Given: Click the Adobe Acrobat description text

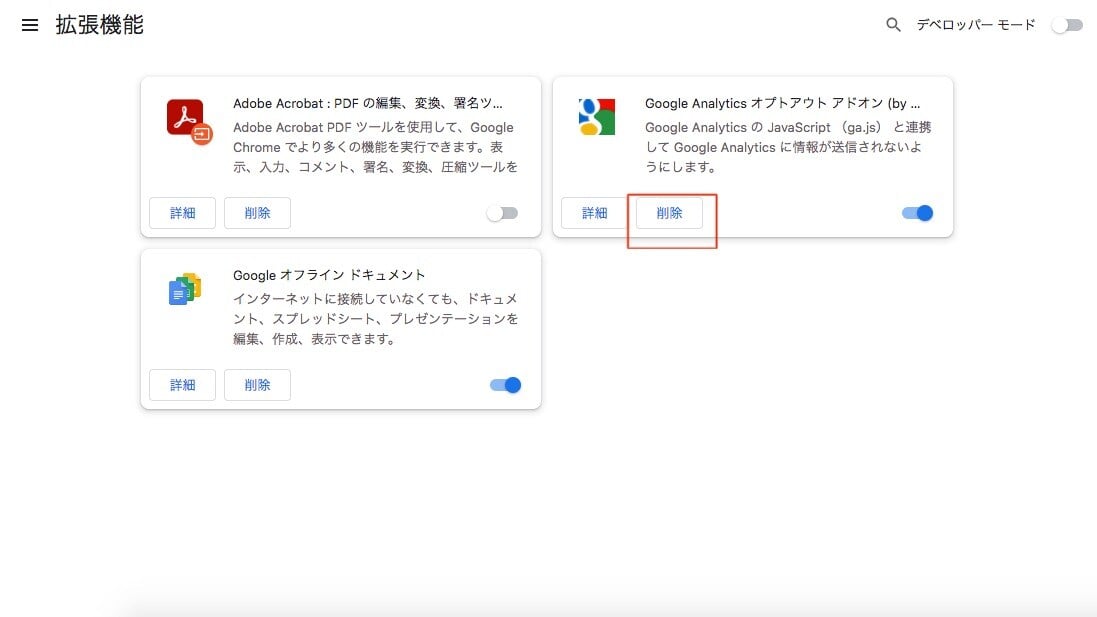Looking at the screenshot, I should pos(376,147).
